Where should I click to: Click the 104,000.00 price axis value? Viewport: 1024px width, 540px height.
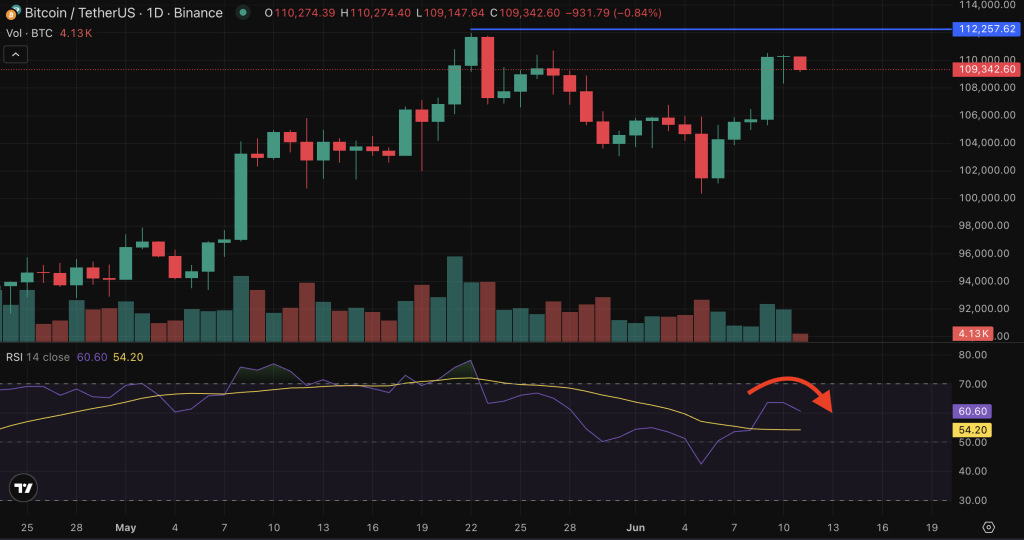[987, 142]
